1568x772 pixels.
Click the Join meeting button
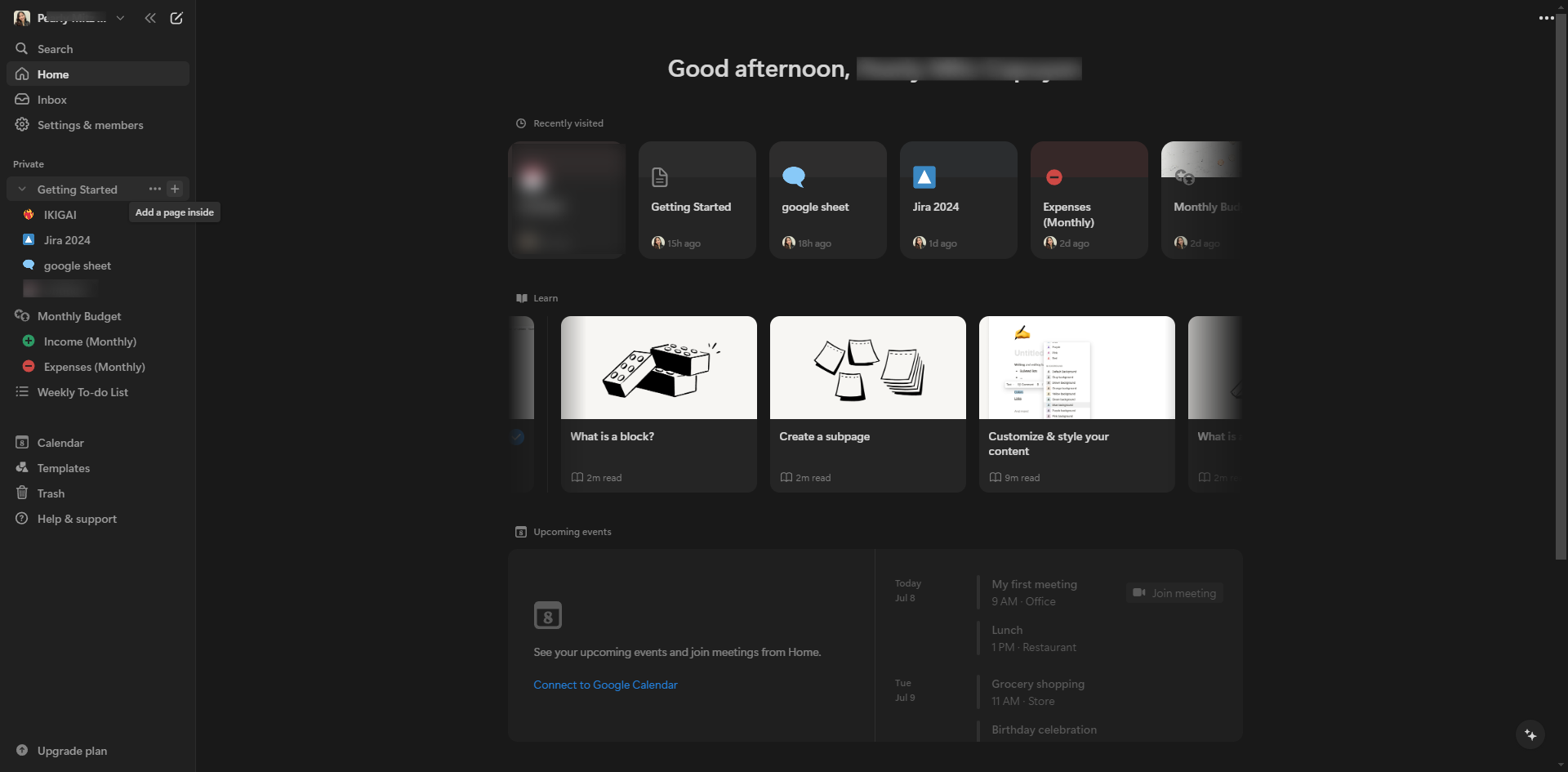[1174, 593]
